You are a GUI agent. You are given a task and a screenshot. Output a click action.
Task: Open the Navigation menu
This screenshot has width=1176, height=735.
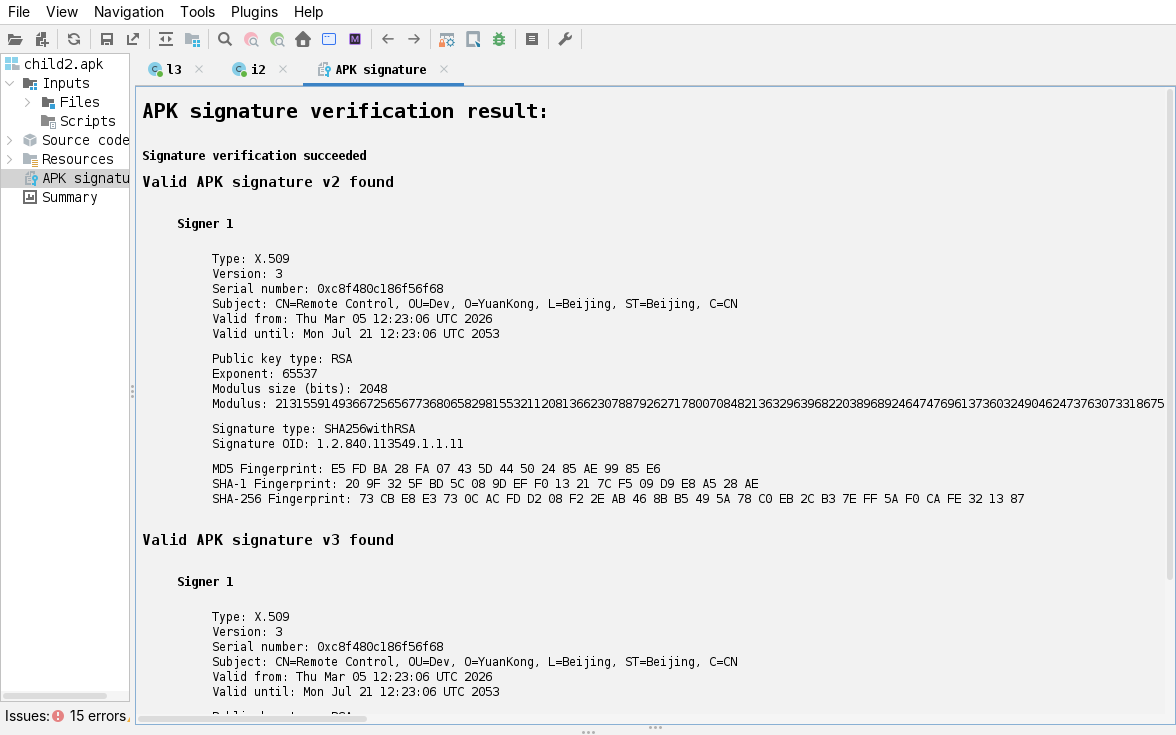[x=128, y=12]
